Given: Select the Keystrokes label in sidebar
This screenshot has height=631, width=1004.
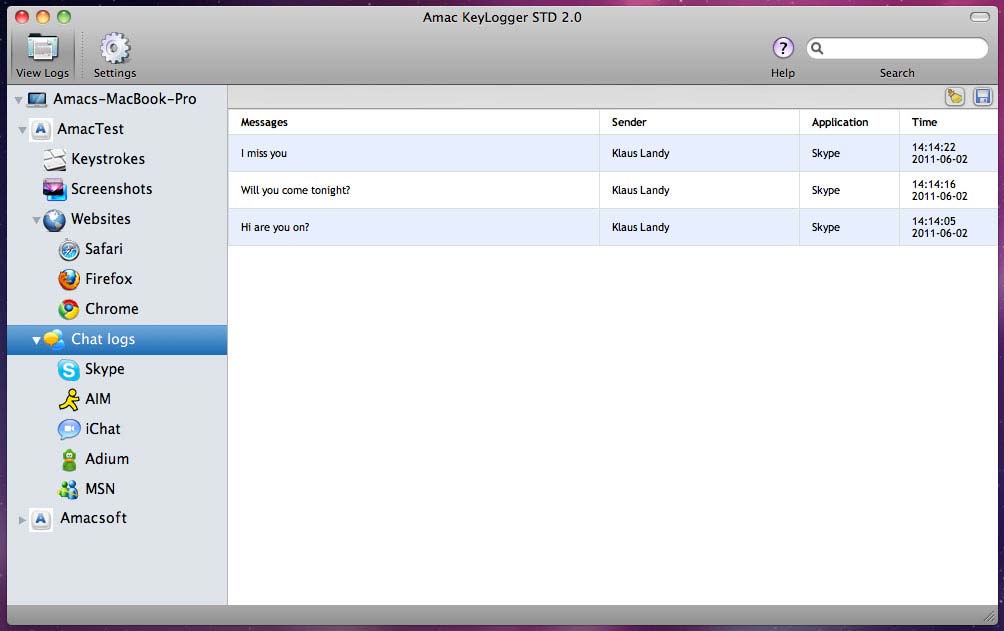Looking at the screenshot, I should 108,160.
